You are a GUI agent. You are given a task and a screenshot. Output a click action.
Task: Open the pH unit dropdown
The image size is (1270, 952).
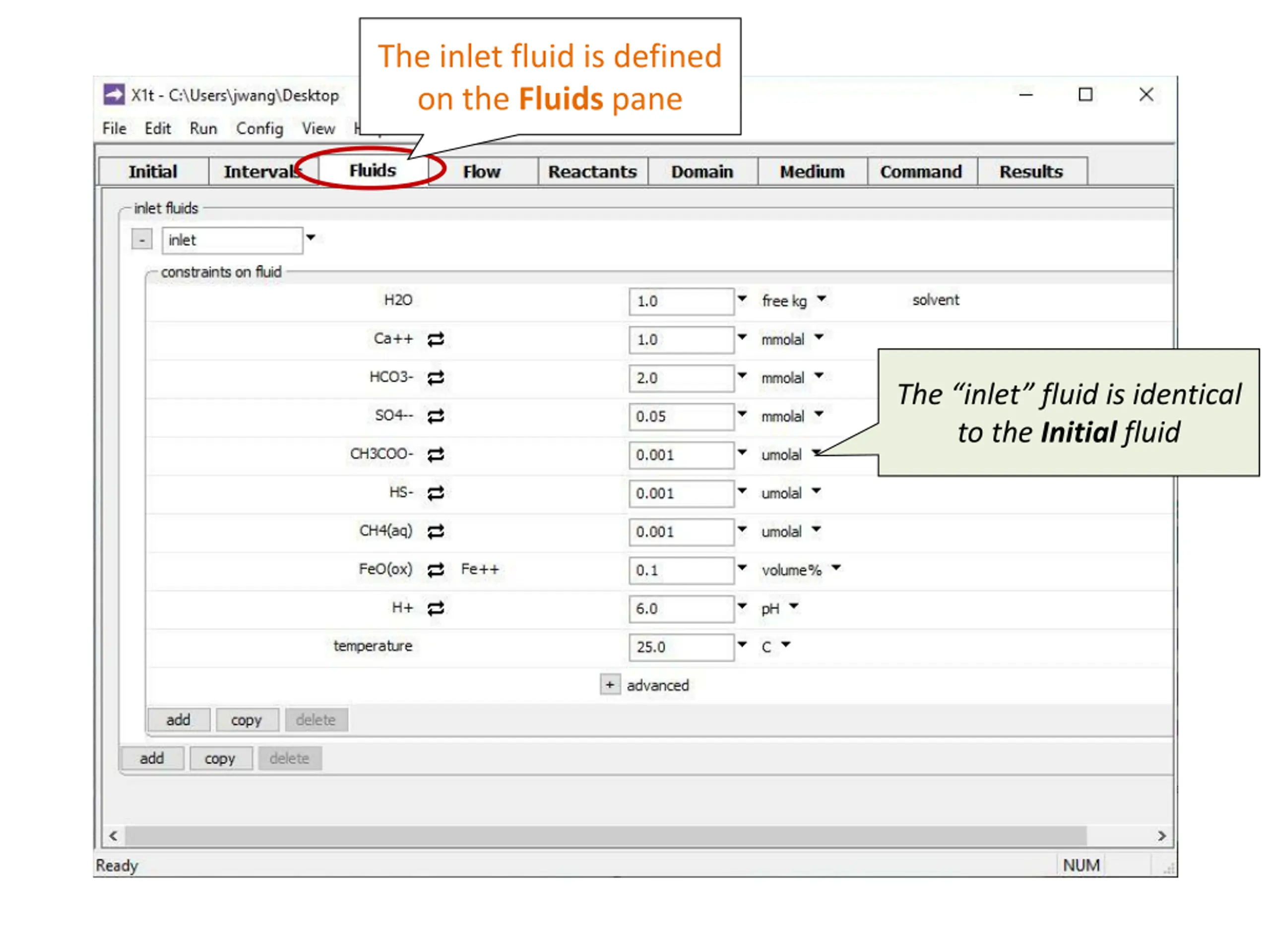pos(794,606)
